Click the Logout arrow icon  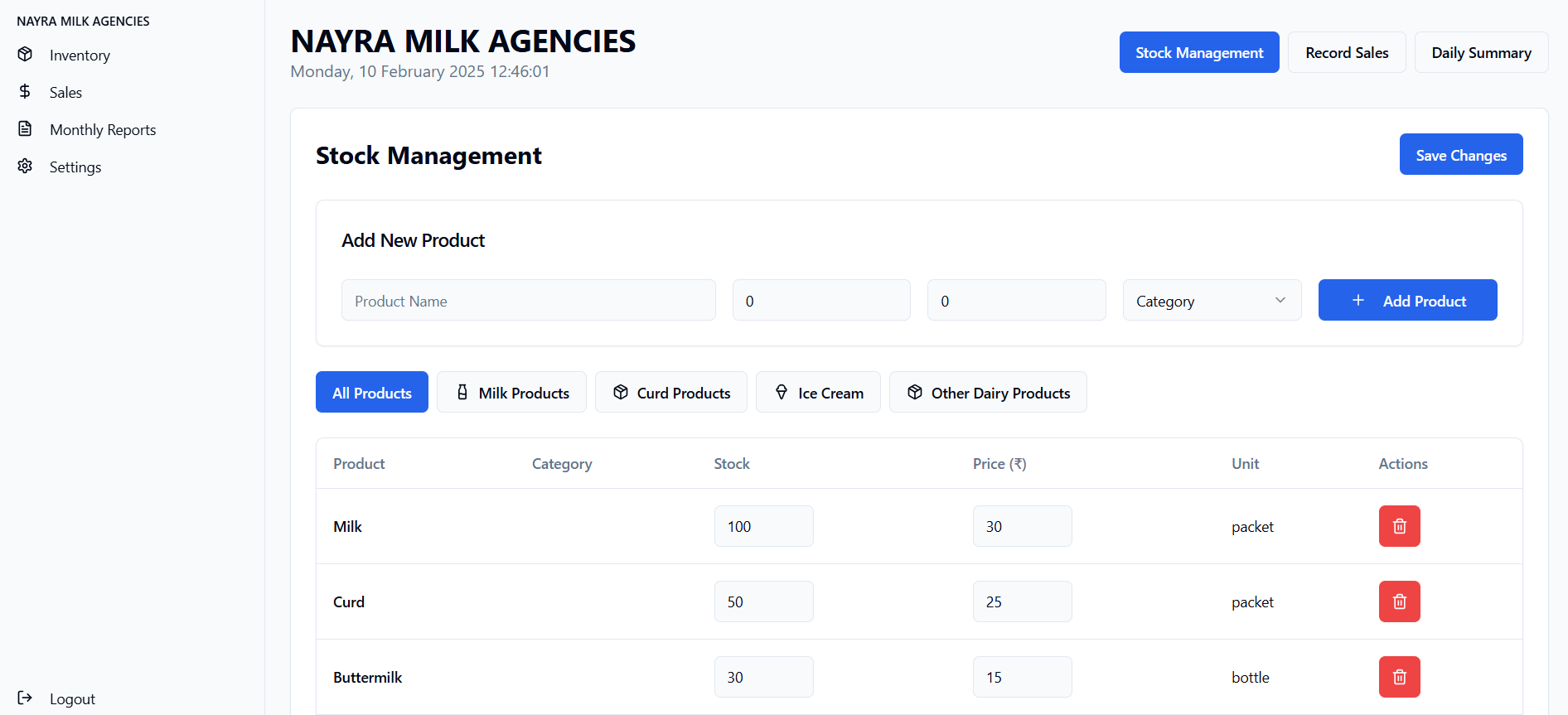click(x=25, y=698)
